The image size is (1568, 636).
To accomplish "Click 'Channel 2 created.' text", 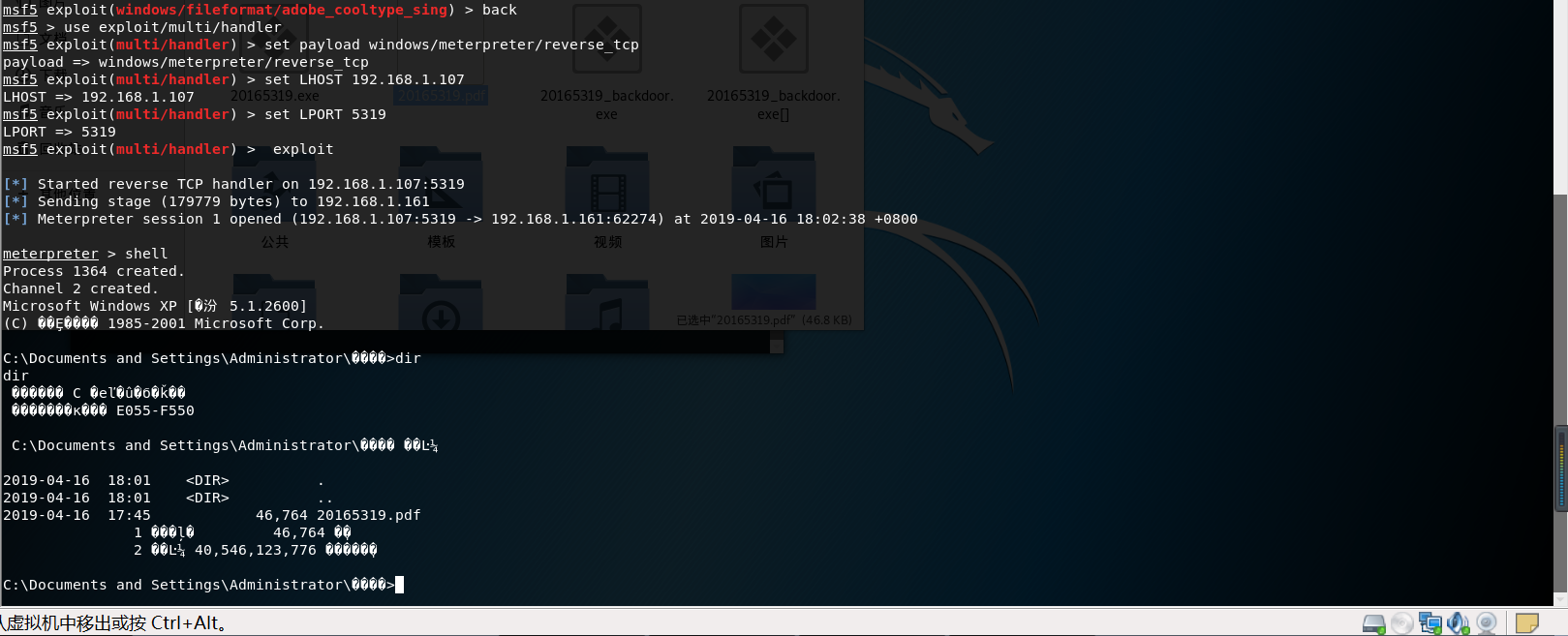I will (80, 288).
